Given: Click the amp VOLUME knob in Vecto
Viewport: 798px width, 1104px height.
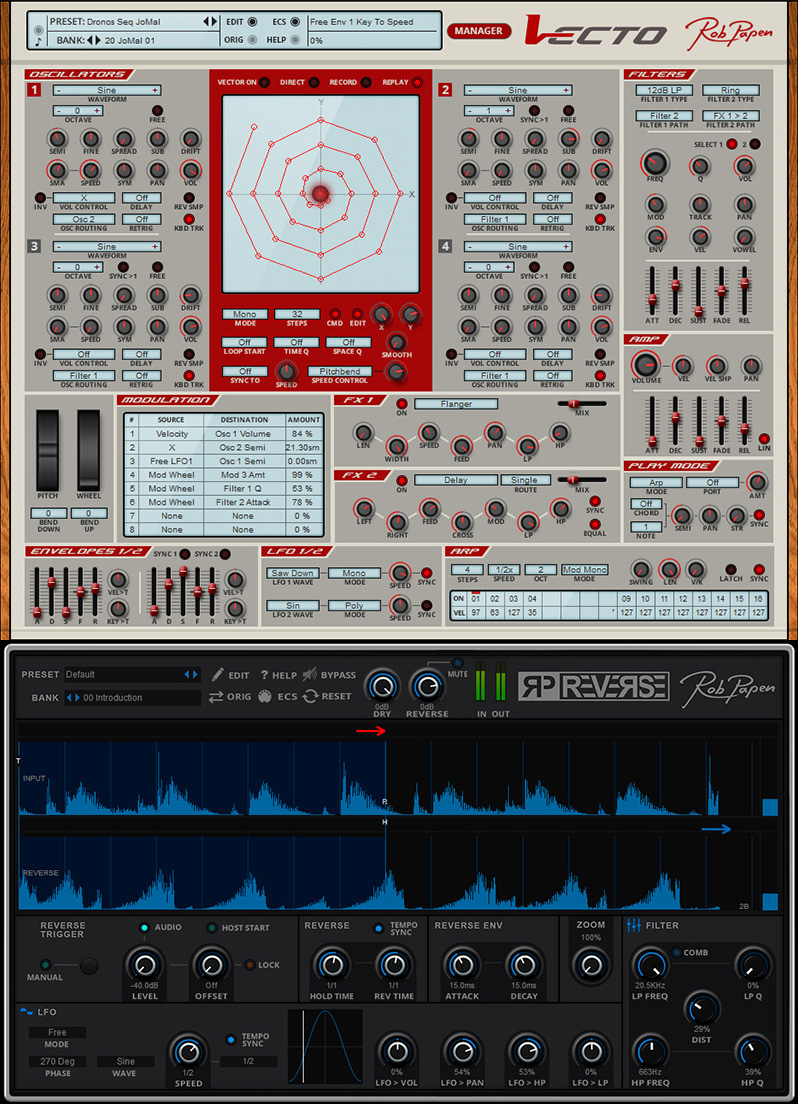Looking at the screenshot, I should [645, 365].
